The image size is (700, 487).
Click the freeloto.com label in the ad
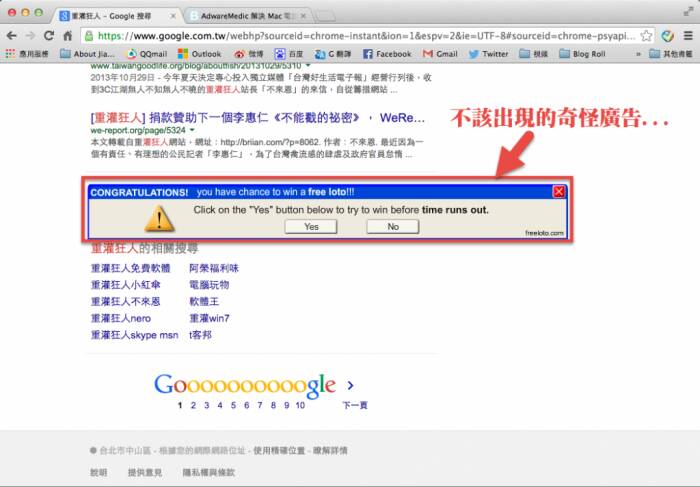pos(544,233)
